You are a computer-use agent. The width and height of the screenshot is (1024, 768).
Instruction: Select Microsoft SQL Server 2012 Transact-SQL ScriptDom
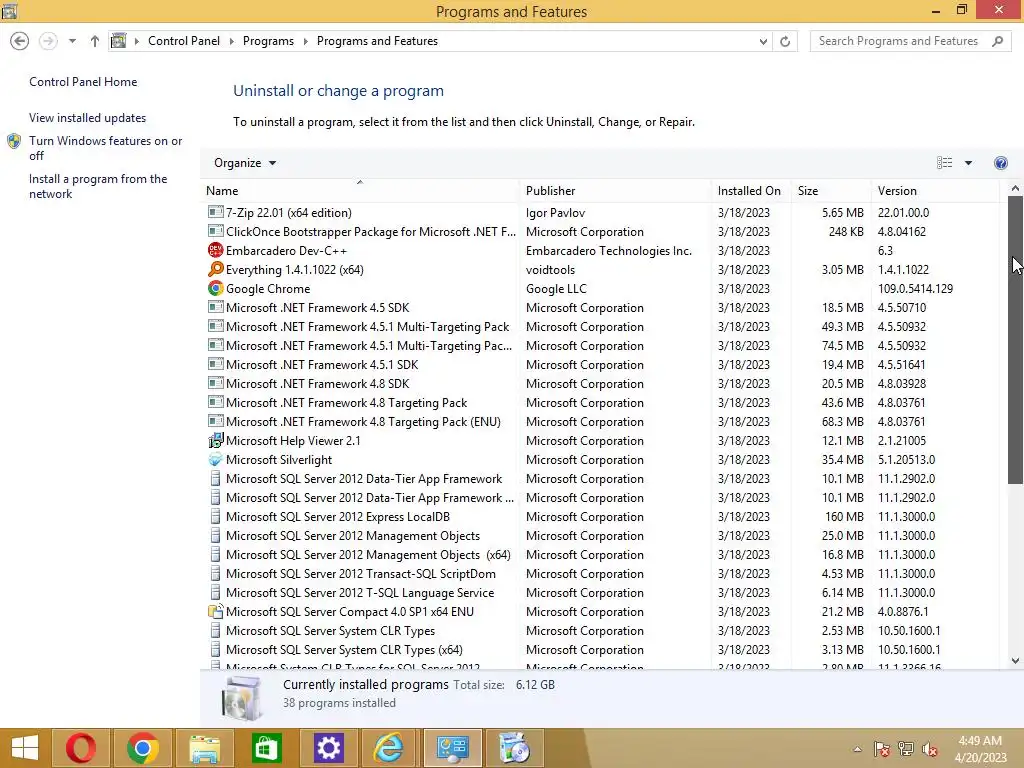(x=600, y=573)
